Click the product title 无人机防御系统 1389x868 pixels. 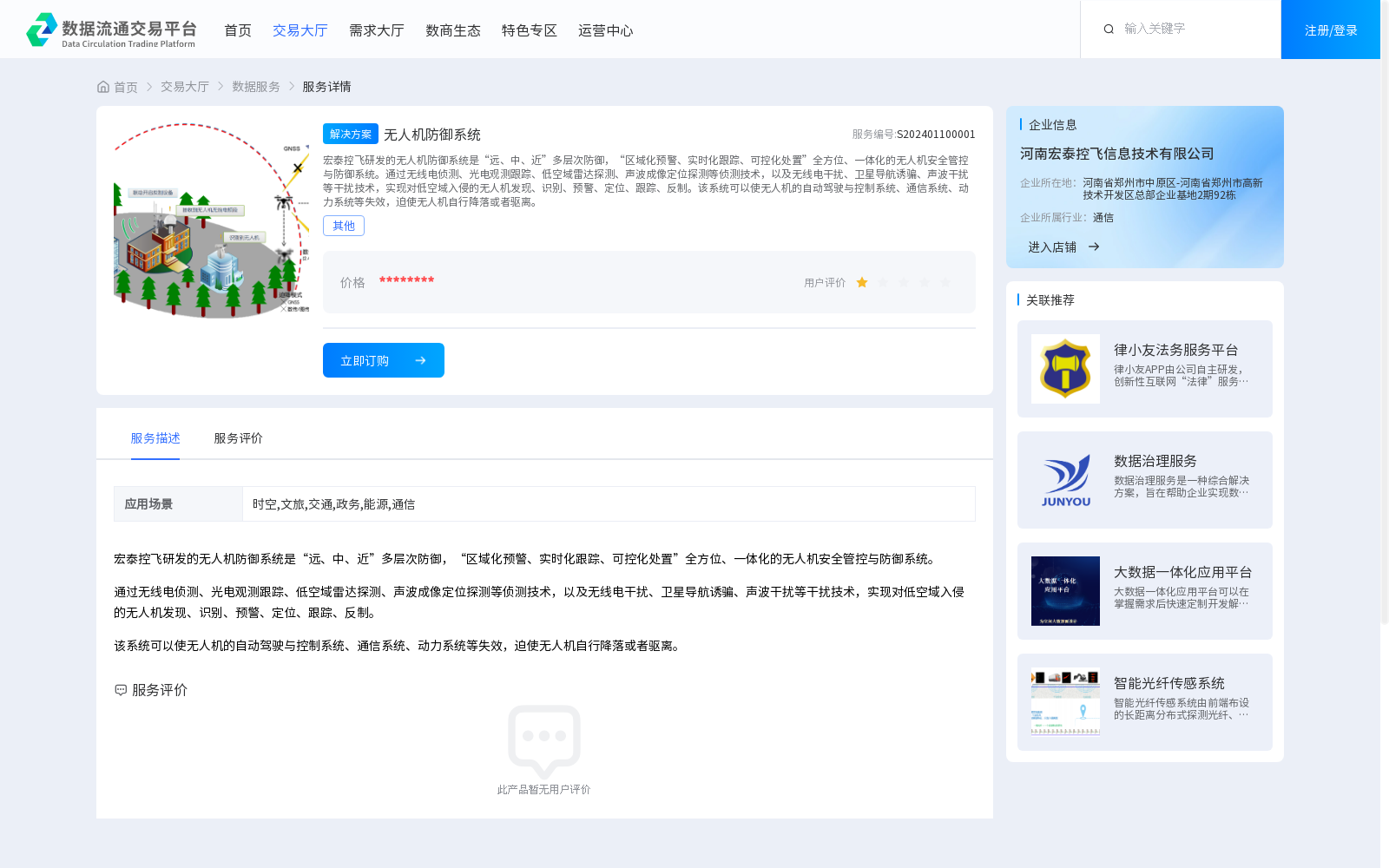coord(432,135)
